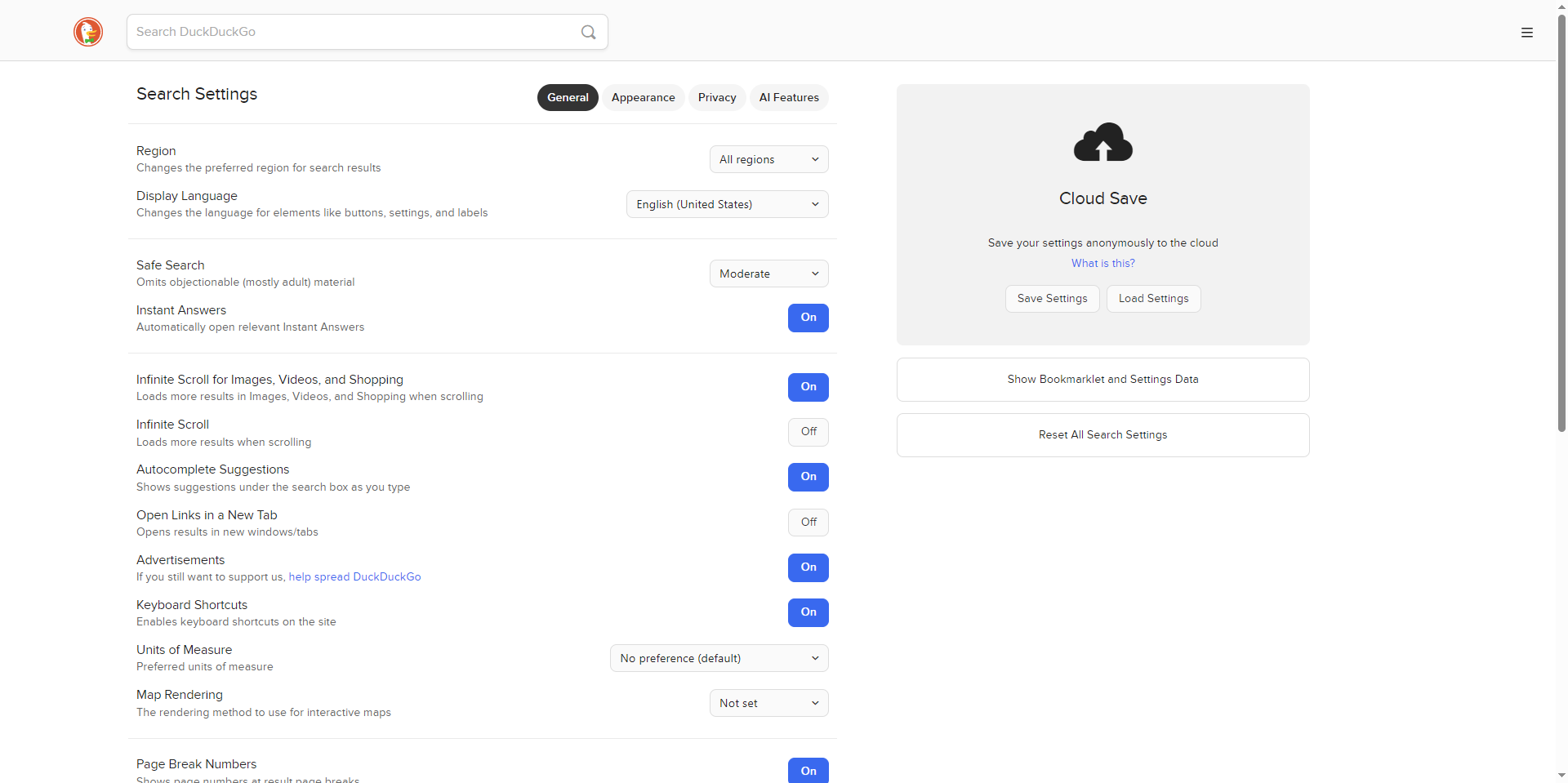Click the Advertisements label
This screenshot has width=1568, height=783.
pos(180,560)
